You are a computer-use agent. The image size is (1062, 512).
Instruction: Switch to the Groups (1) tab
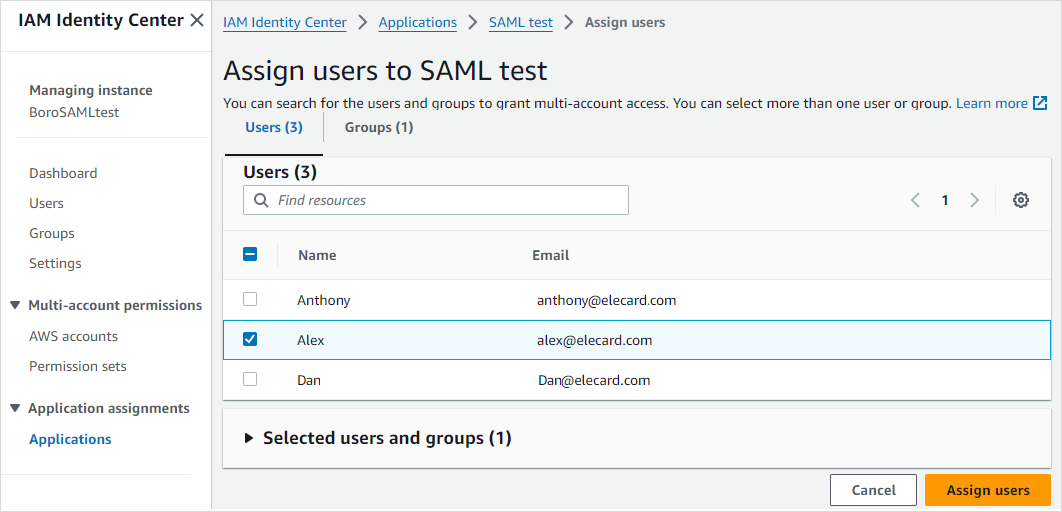coord(378,127)
